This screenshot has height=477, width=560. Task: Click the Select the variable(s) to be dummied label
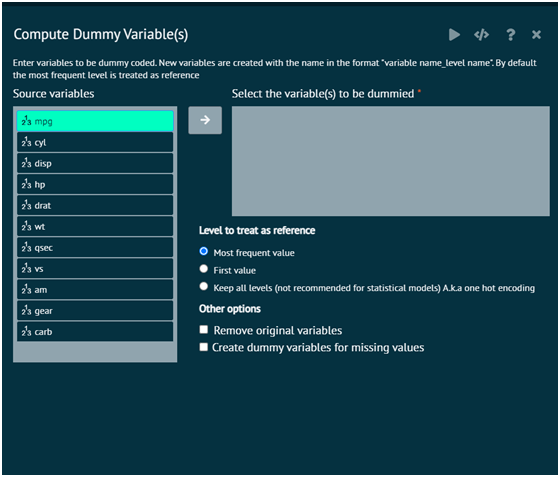[323, 94]
